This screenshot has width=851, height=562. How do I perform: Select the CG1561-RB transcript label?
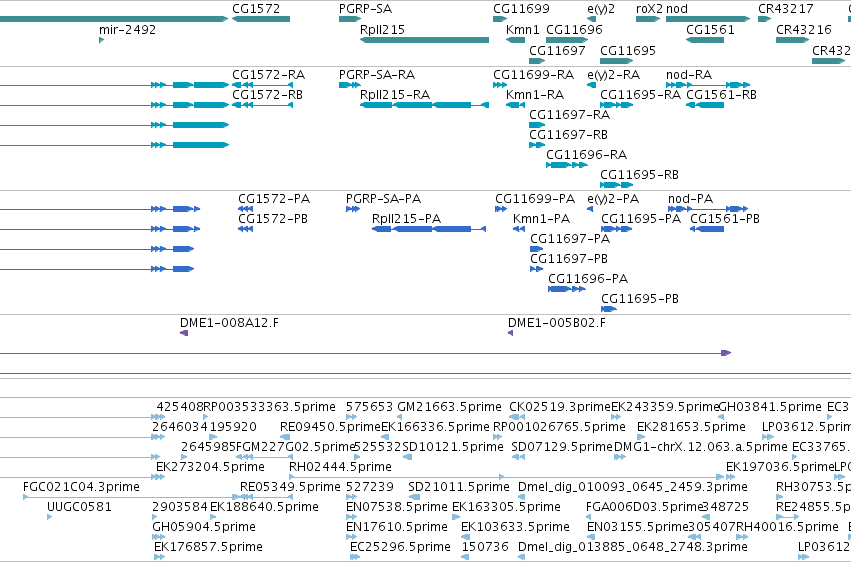(x=721, y=94)
